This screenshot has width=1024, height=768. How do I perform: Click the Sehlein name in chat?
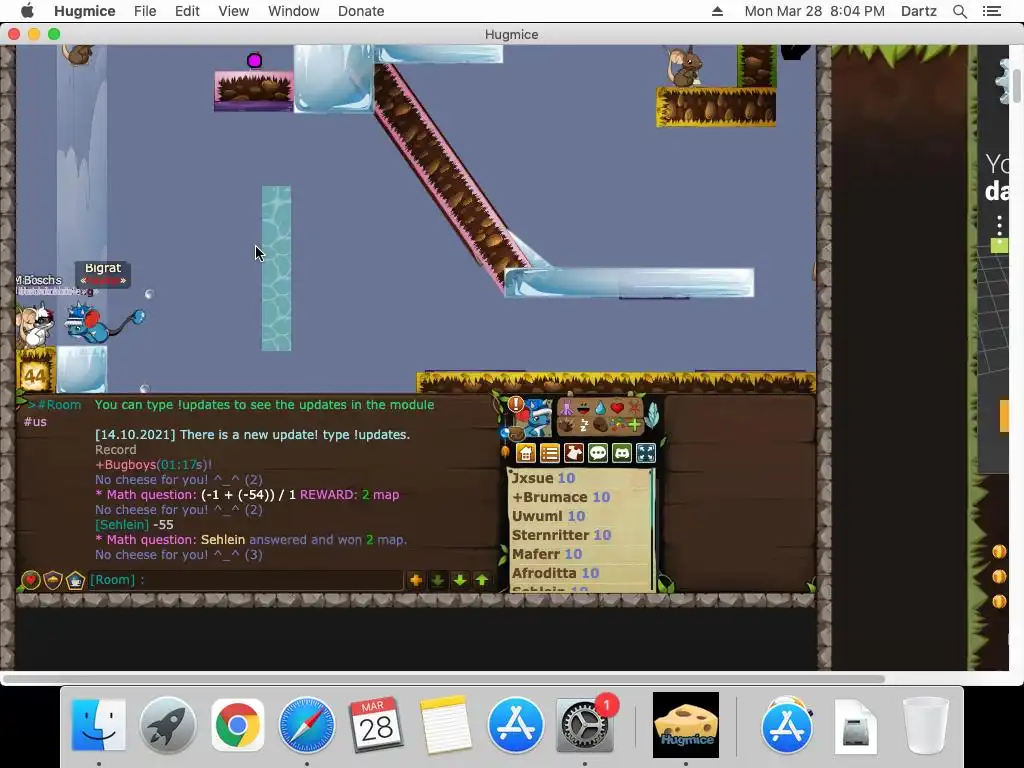[122, 525]
